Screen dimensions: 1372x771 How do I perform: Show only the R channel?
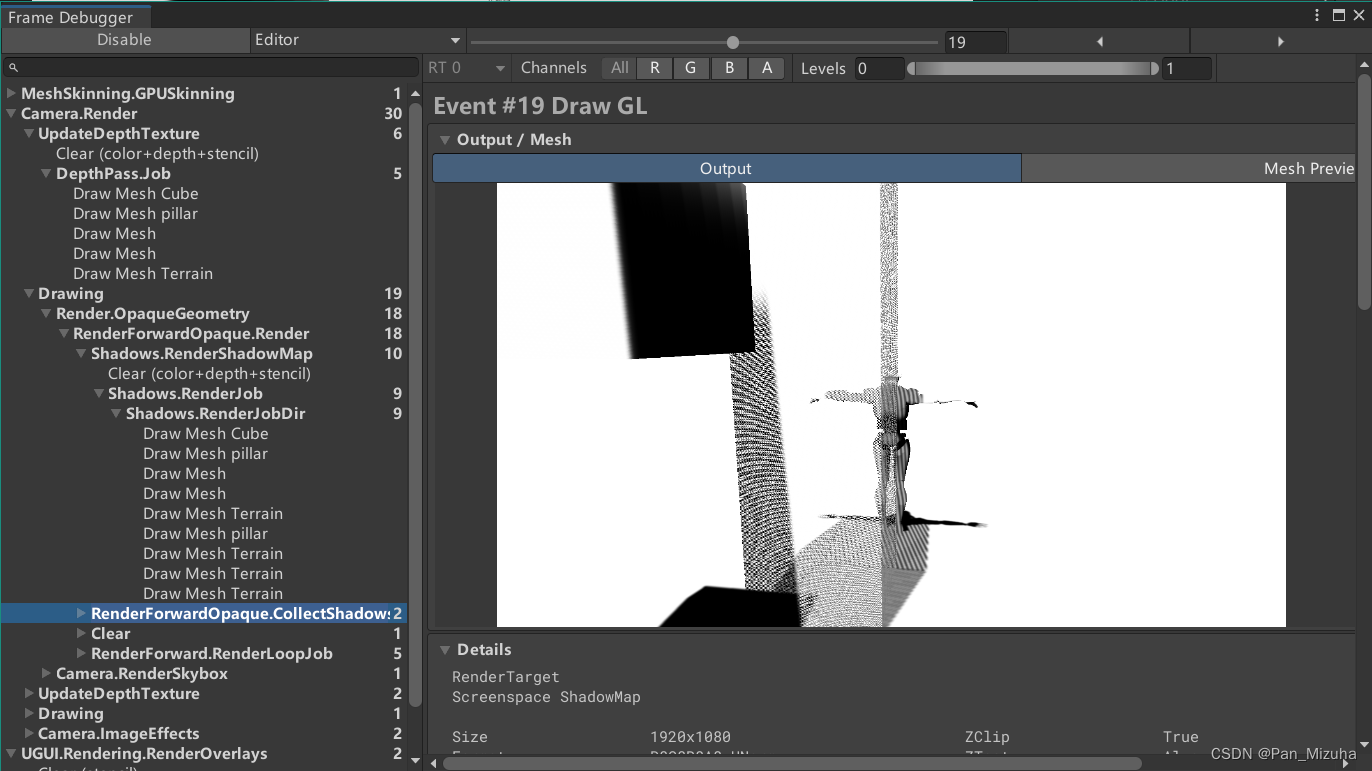(655, 68)
